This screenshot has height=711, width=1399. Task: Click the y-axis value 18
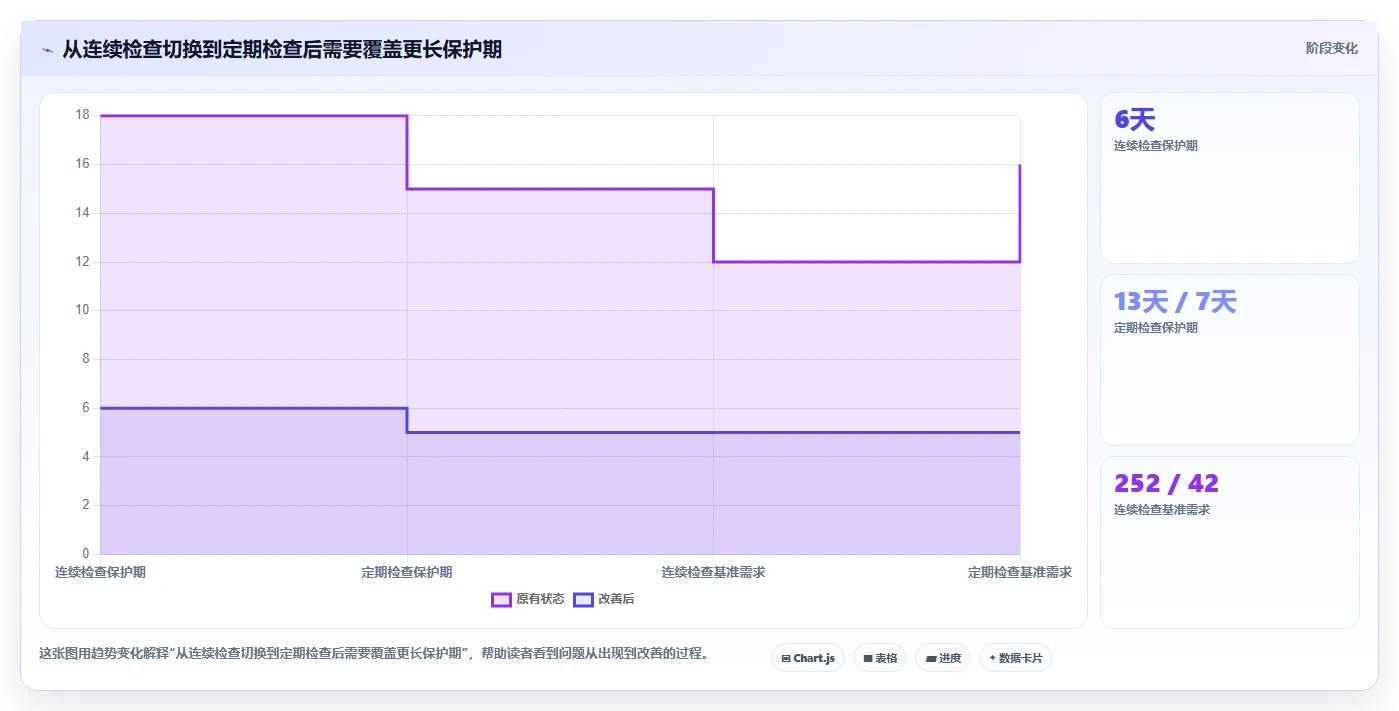coord(82,115)
